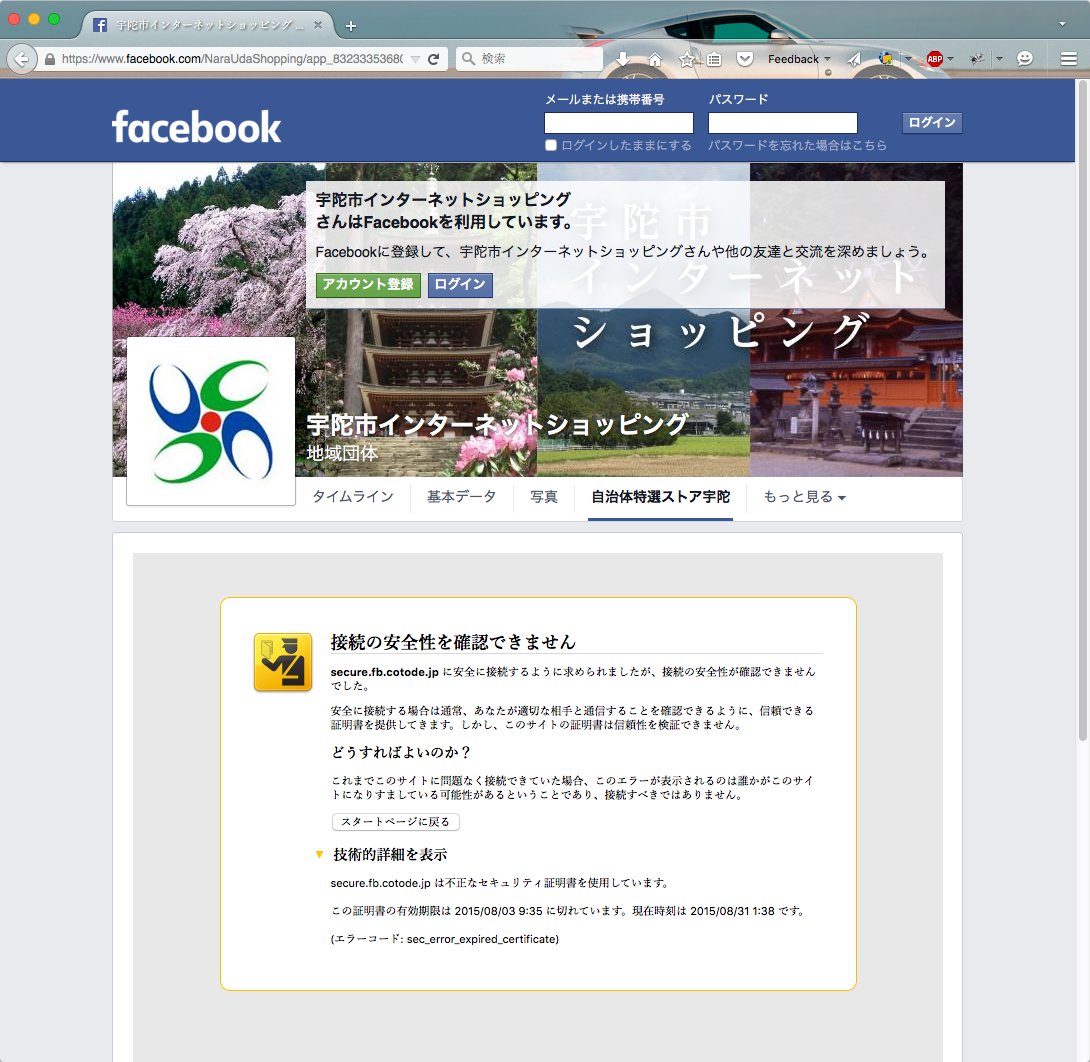Screen dimensions: 1090x1062
Task: Click the パスワード input field
Action: point(783,123)
